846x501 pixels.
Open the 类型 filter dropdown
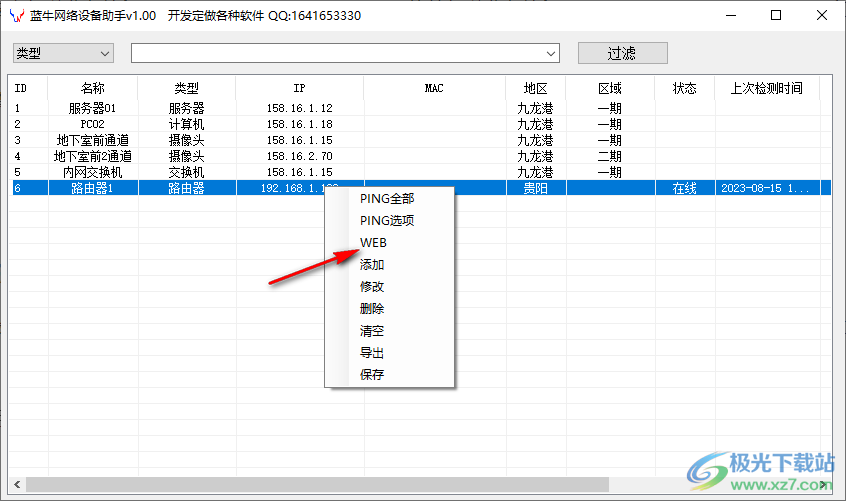click(63, 53)
